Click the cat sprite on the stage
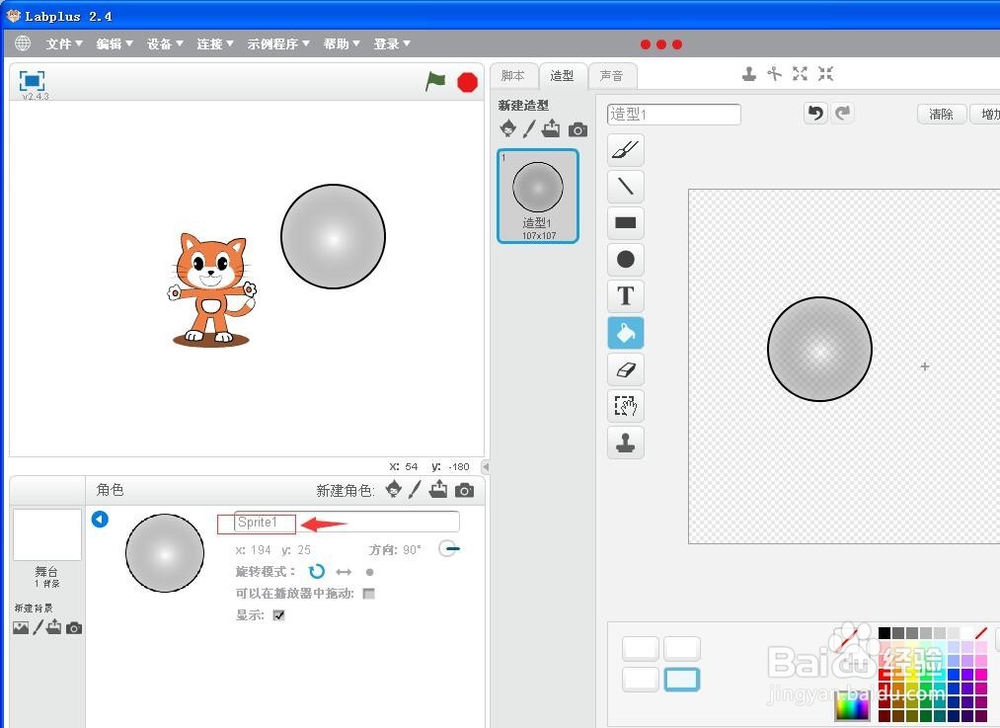The image size is (1000, 728). [x=212, y=289]
